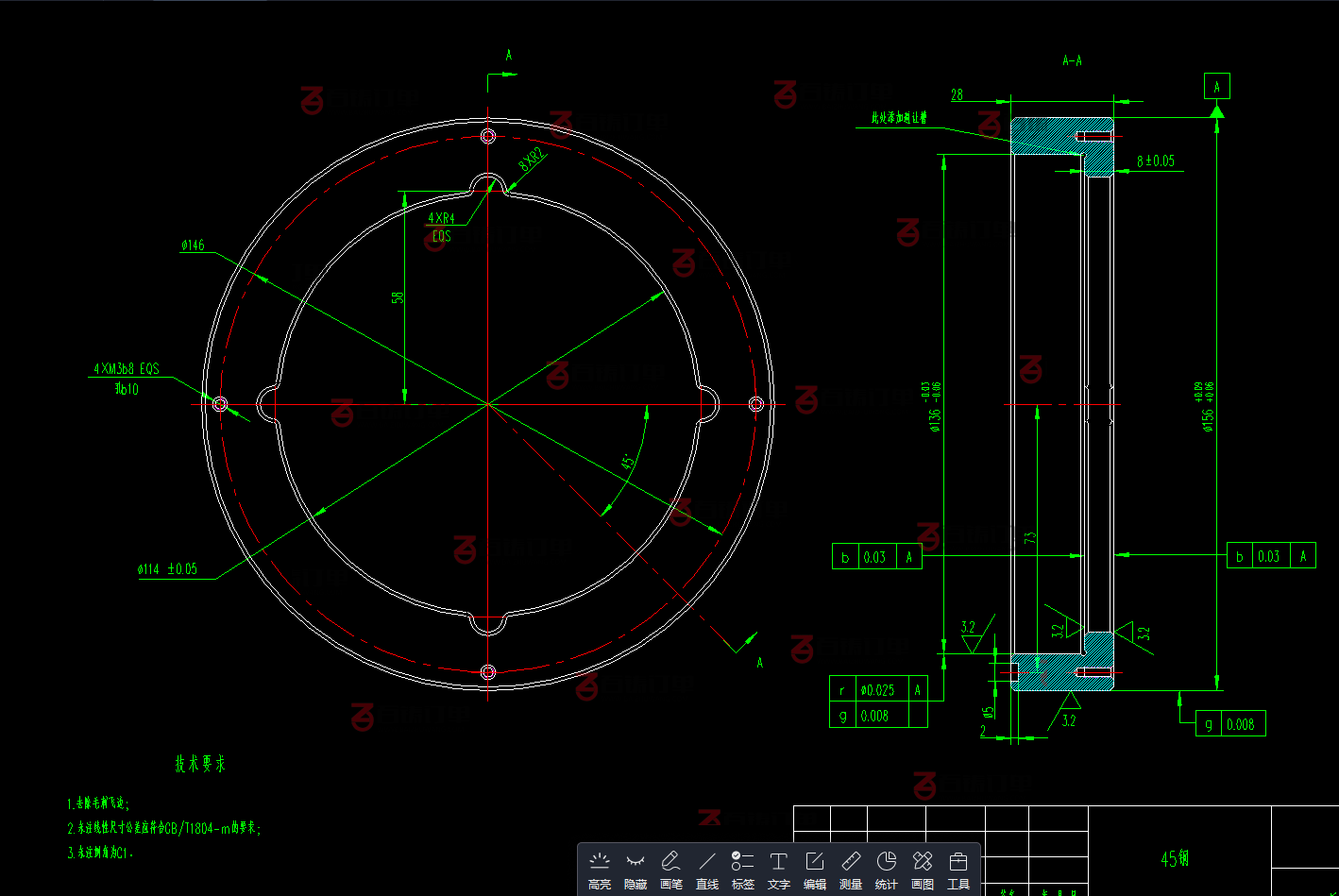Image resolution: width=1339 pixels, height=896 pixels.
Task: Click the ø146 diameter dimension label
Action: pyautogui.click(x=193, y=245)
